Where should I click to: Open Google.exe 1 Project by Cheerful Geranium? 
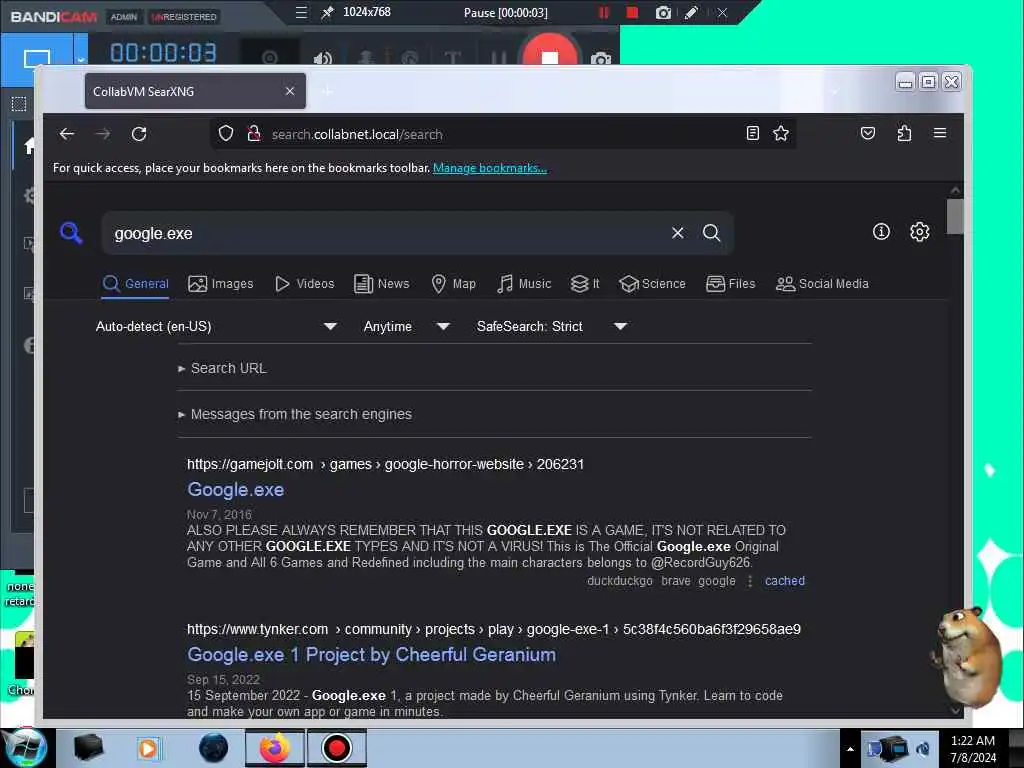tap(371, 654)
